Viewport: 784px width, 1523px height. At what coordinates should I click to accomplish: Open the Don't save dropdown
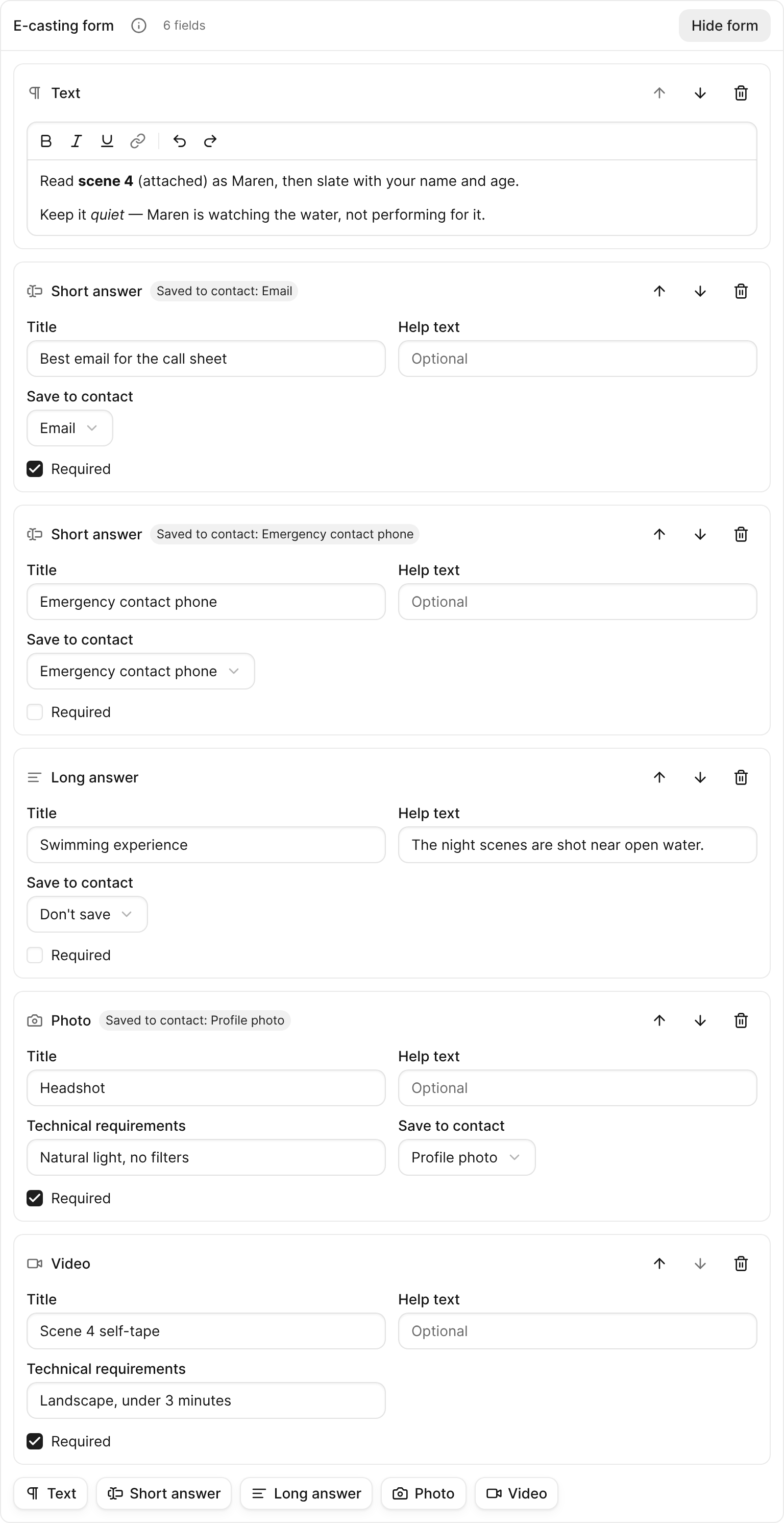point(87,914)
